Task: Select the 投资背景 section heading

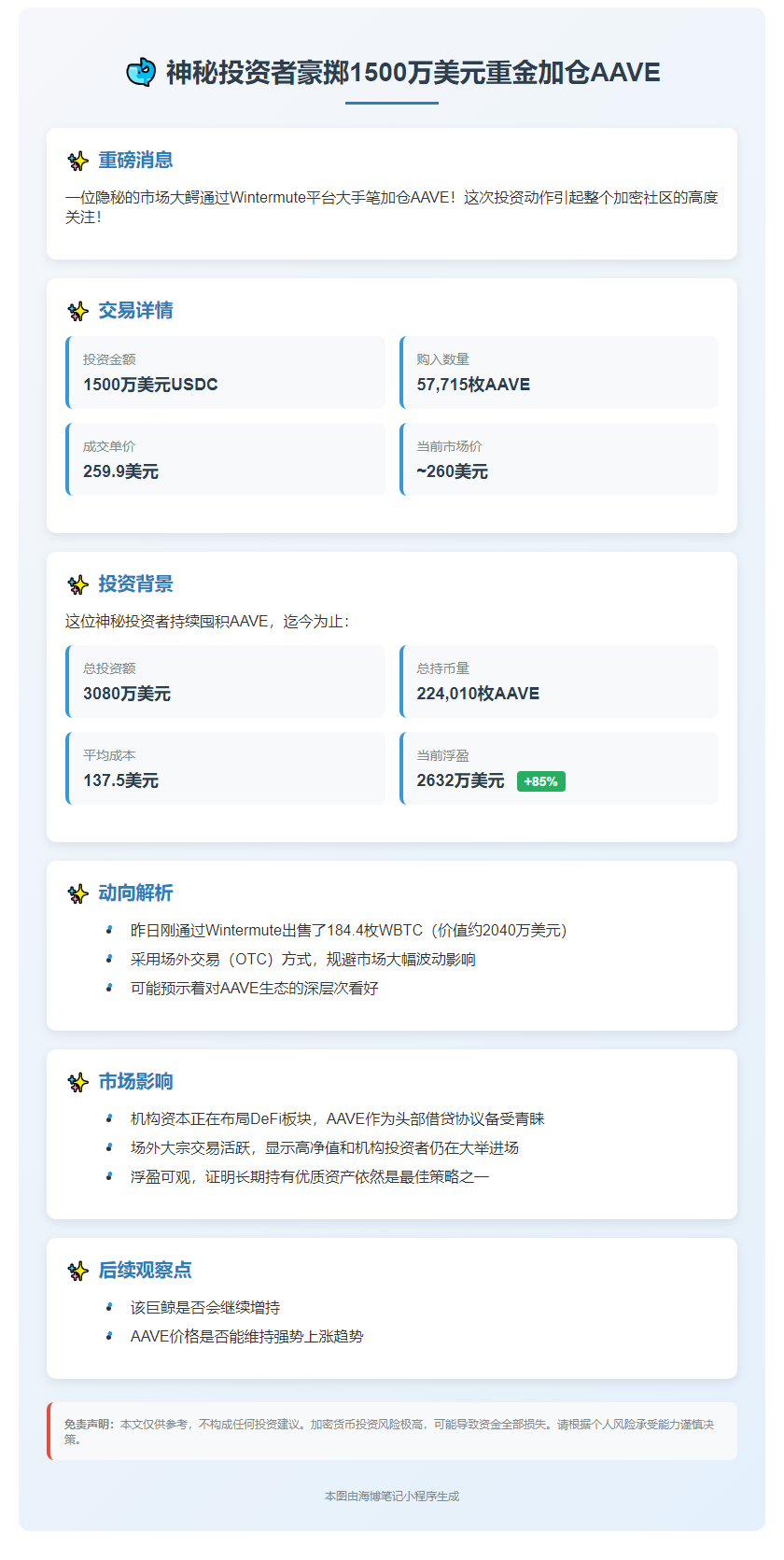Action: tap(135, 584)
